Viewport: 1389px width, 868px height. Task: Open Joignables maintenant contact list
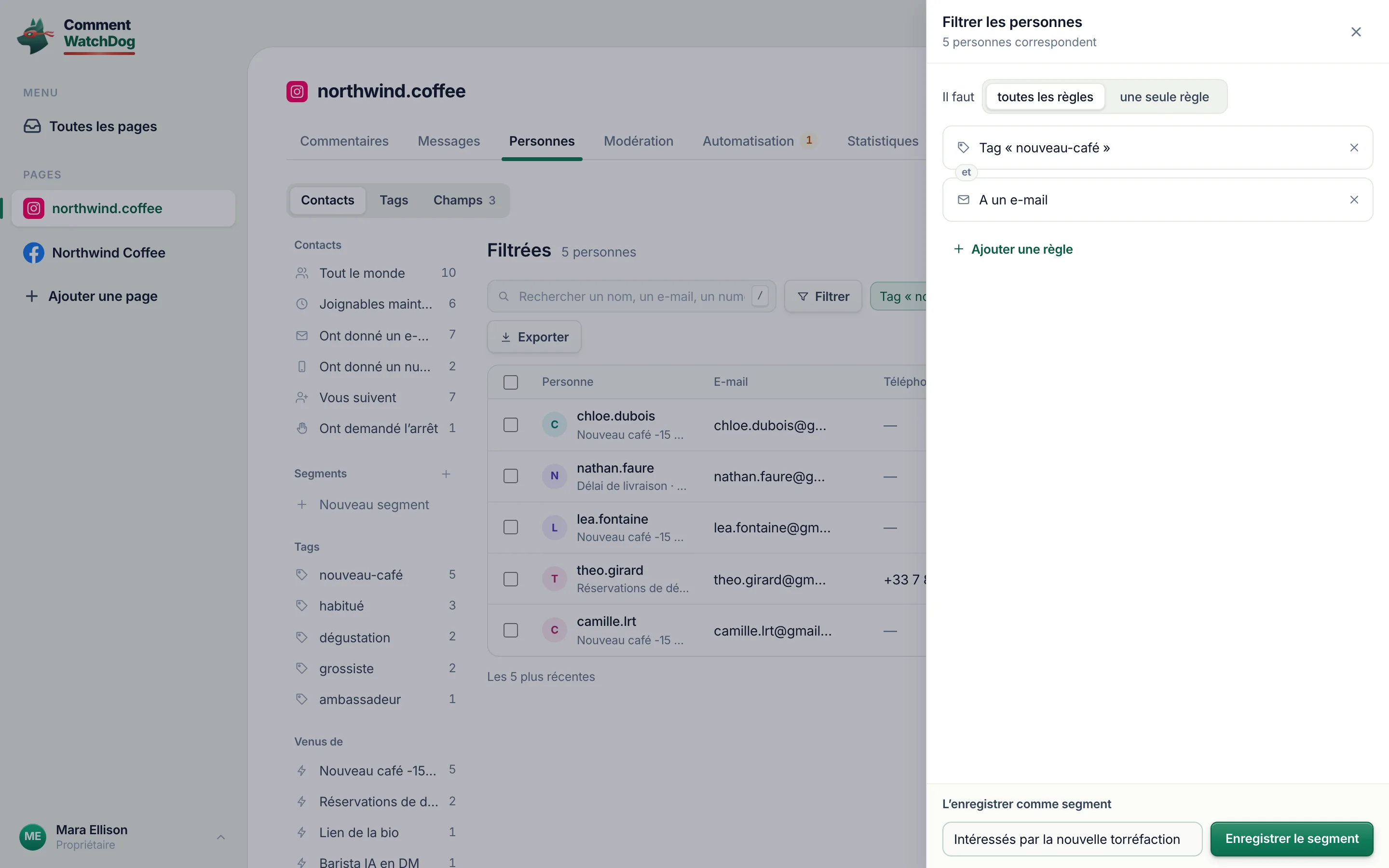tap(376, 304)
